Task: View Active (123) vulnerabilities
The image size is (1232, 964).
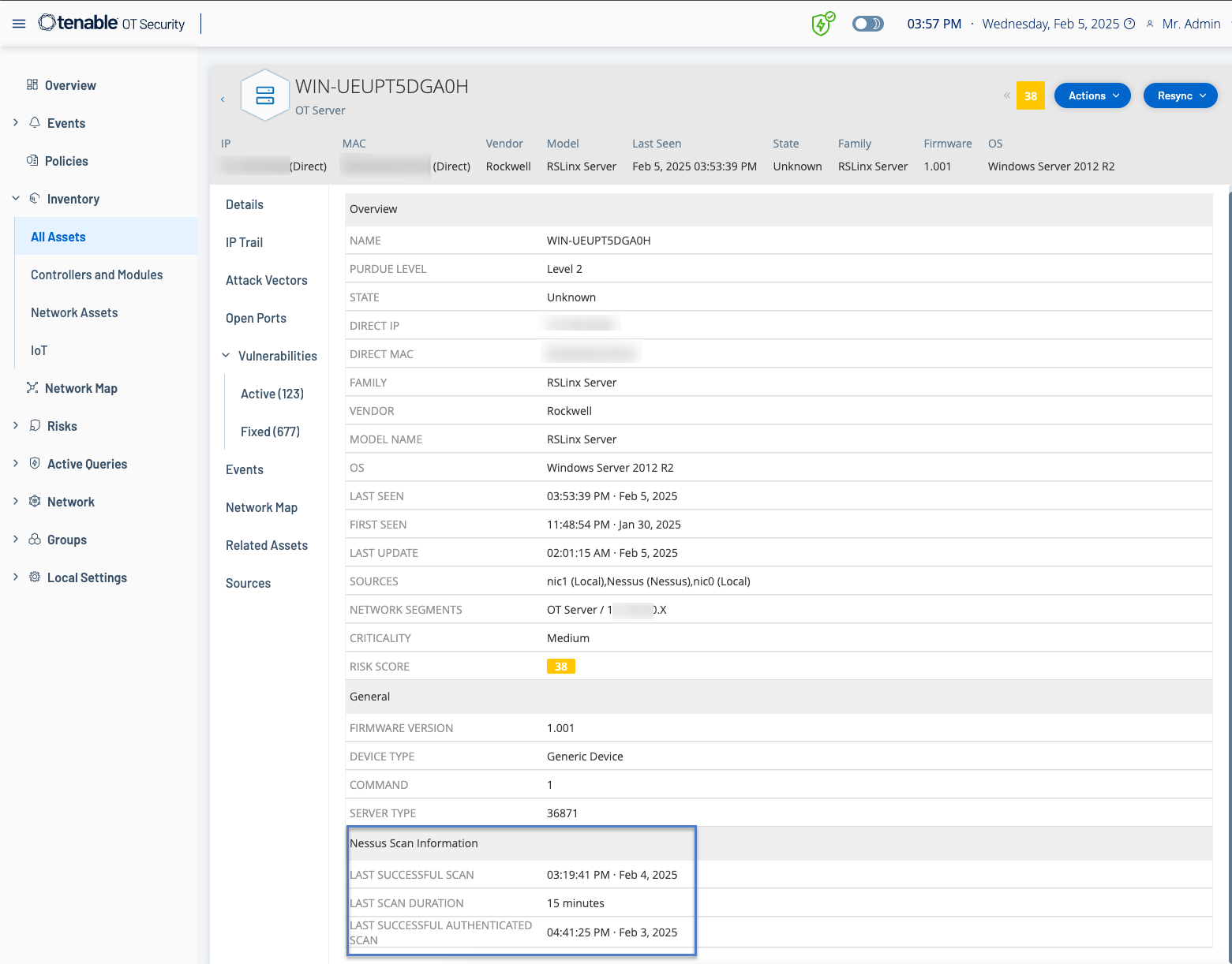Action: (271, 394)
